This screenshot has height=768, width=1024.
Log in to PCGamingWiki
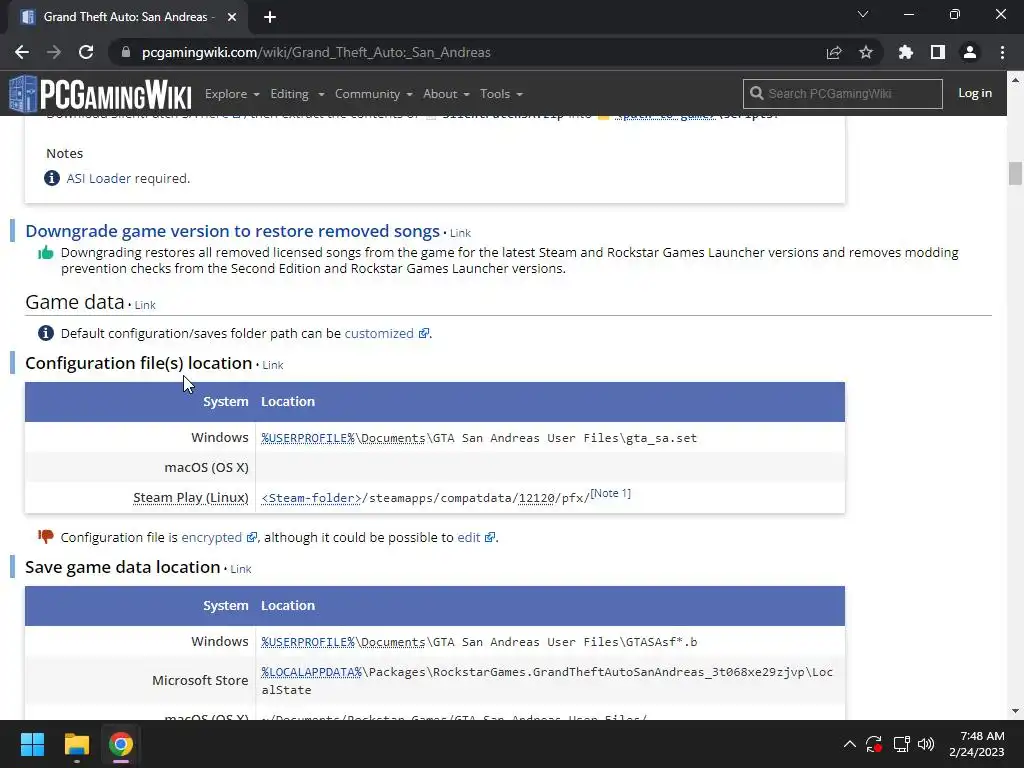coord(974,93)
